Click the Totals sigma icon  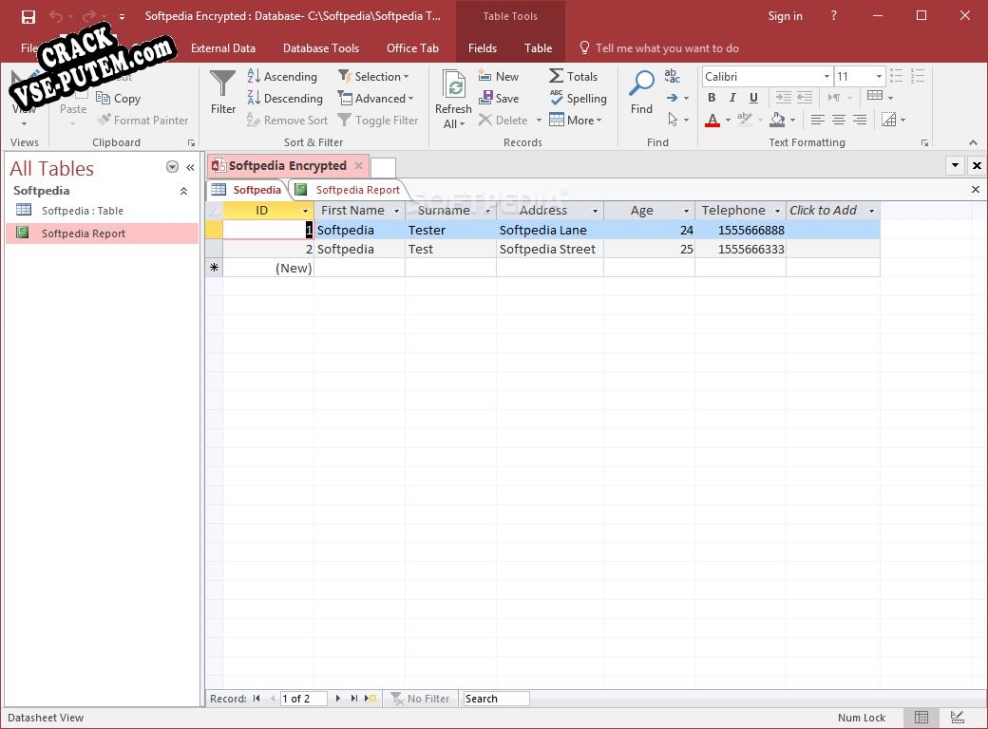point(557,76)
